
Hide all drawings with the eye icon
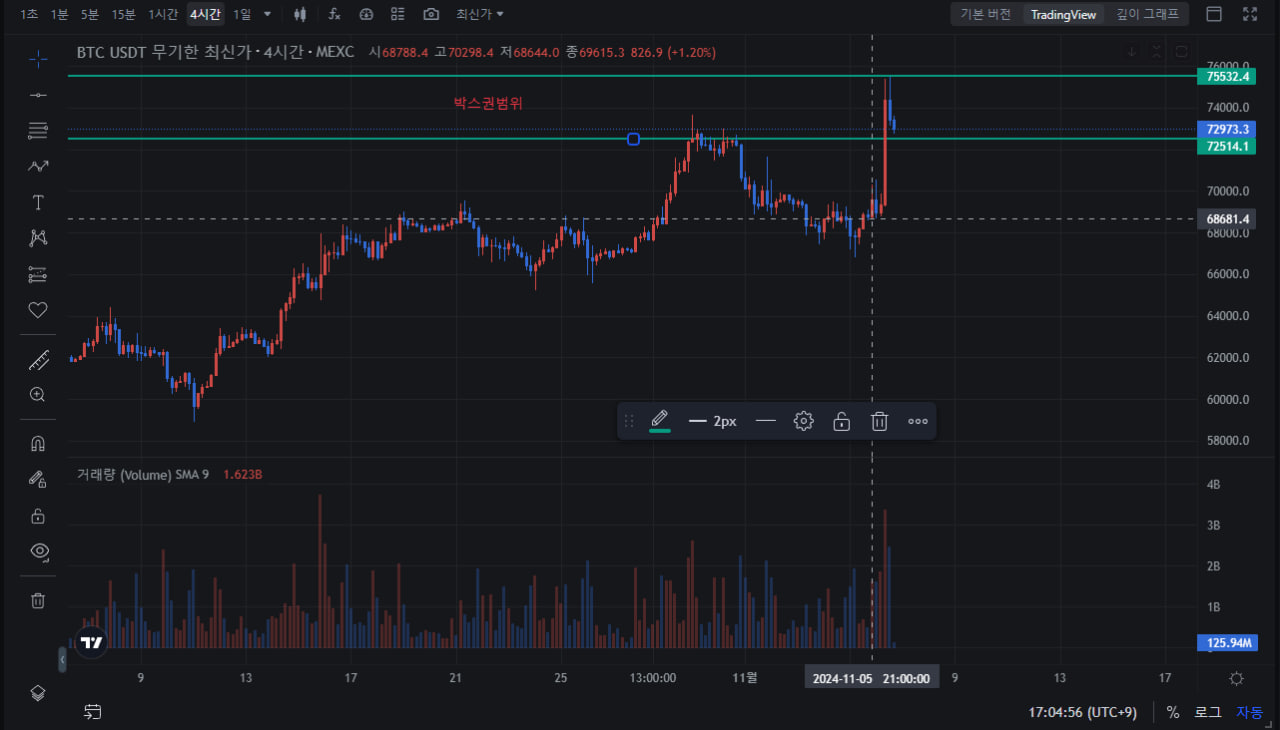point(38,552)
